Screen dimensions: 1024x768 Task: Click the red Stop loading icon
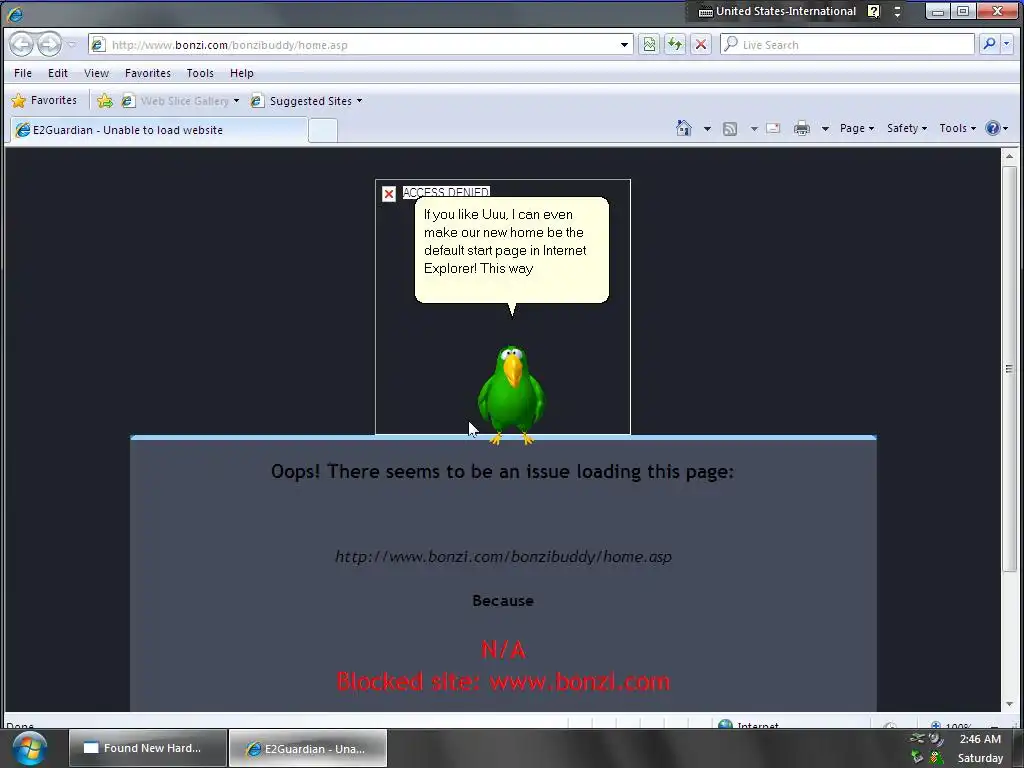pyautogui.click(x=701, y=44)
